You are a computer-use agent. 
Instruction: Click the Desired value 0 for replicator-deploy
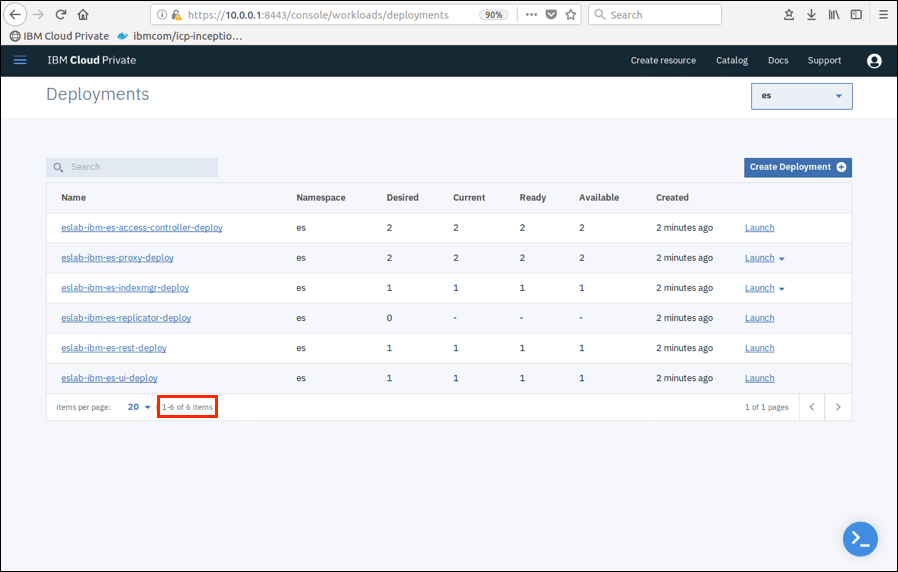coord(389,318)
